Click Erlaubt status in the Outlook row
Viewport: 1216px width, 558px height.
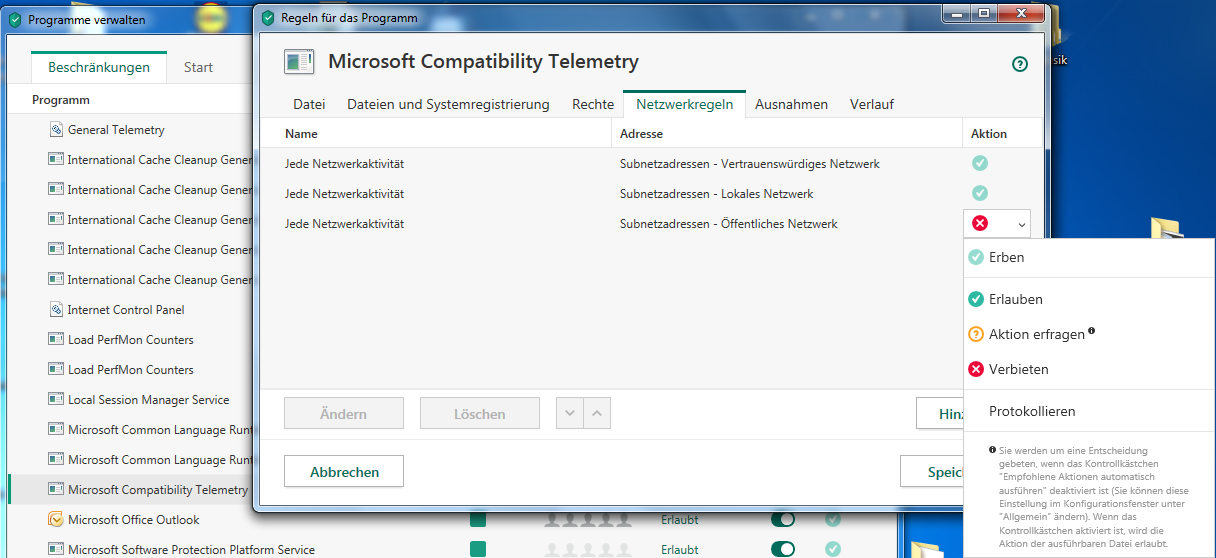tap(679, 520)
